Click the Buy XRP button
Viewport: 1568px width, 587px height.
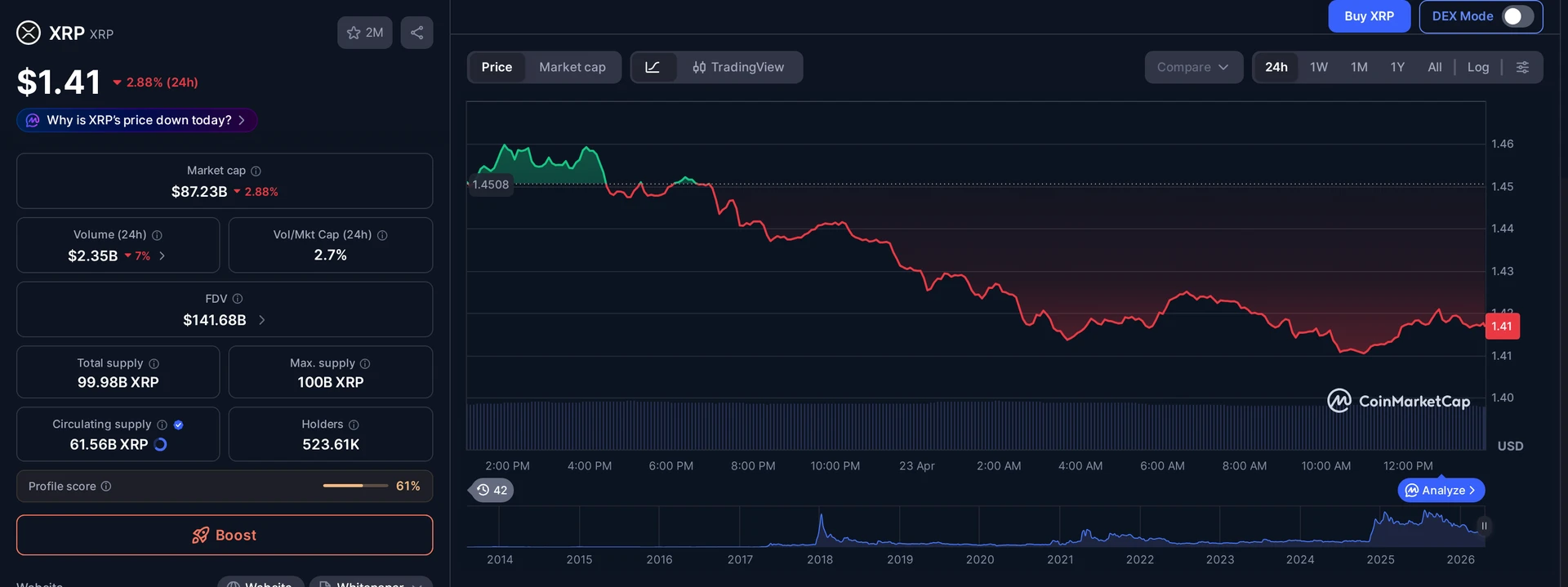pos(1369,16)
